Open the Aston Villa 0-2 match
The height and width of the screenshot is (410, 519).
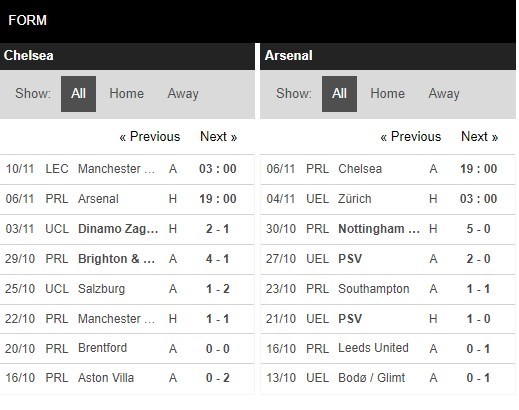click(x=127, y=378)
